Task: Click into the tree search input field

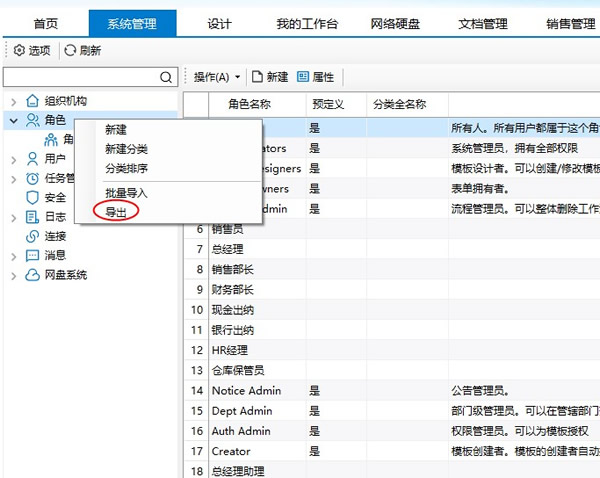Action: (80, 77)
